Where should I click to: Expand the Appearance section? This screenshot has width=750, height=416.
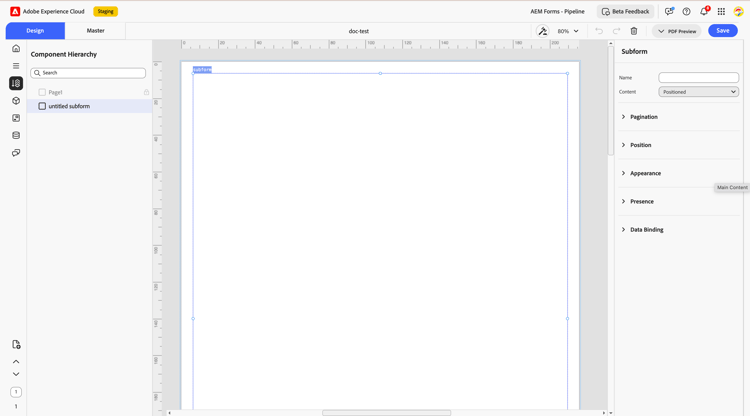point(641,173)
